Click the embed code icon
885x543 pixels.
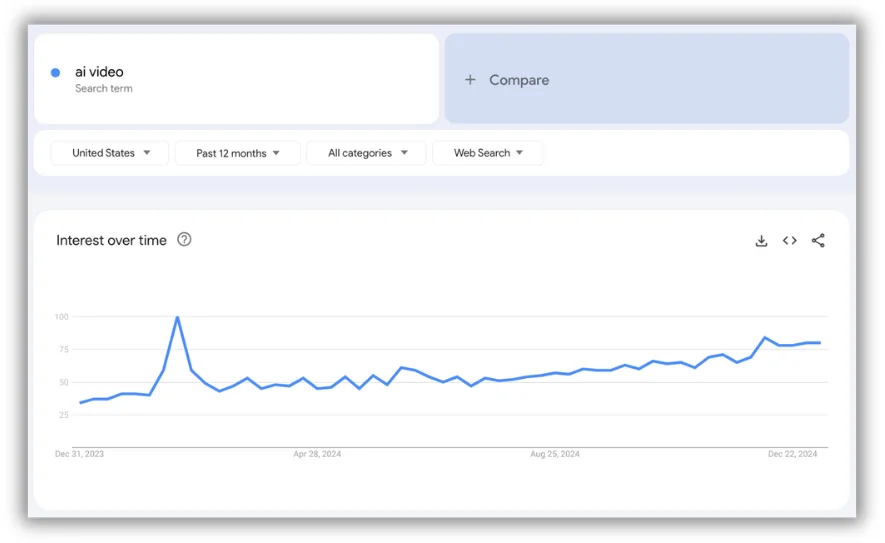(790, 241)
